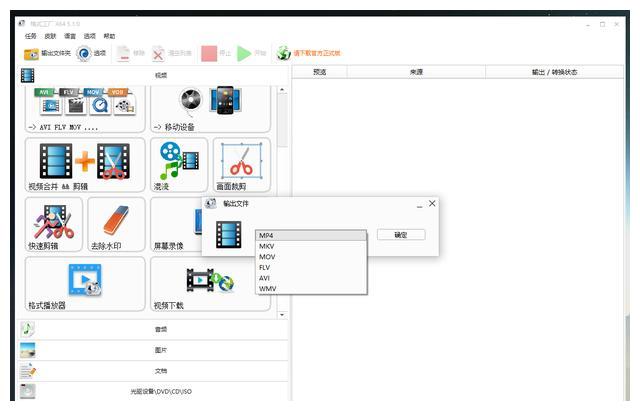Click the video panel scrollbar thumb

pos(282,121)
